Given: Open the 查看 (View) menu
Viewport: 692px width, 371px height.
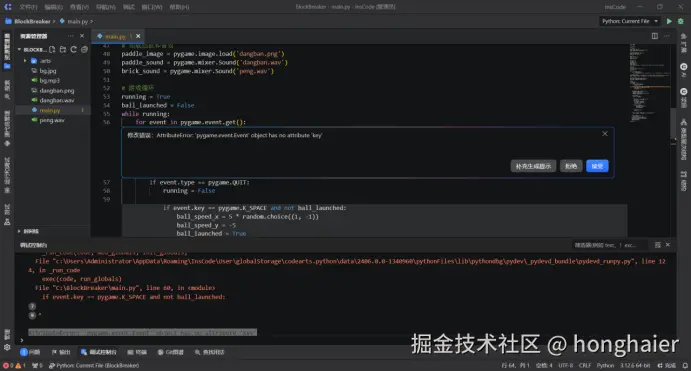Looking at the screenshot, I should pos(79,7).
